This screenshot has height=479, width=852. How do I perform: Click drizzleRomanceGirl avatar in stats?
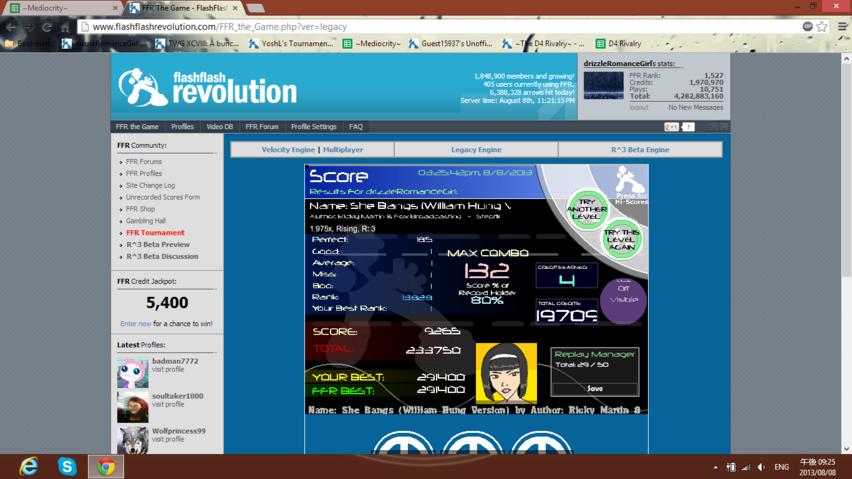(604, 85)
